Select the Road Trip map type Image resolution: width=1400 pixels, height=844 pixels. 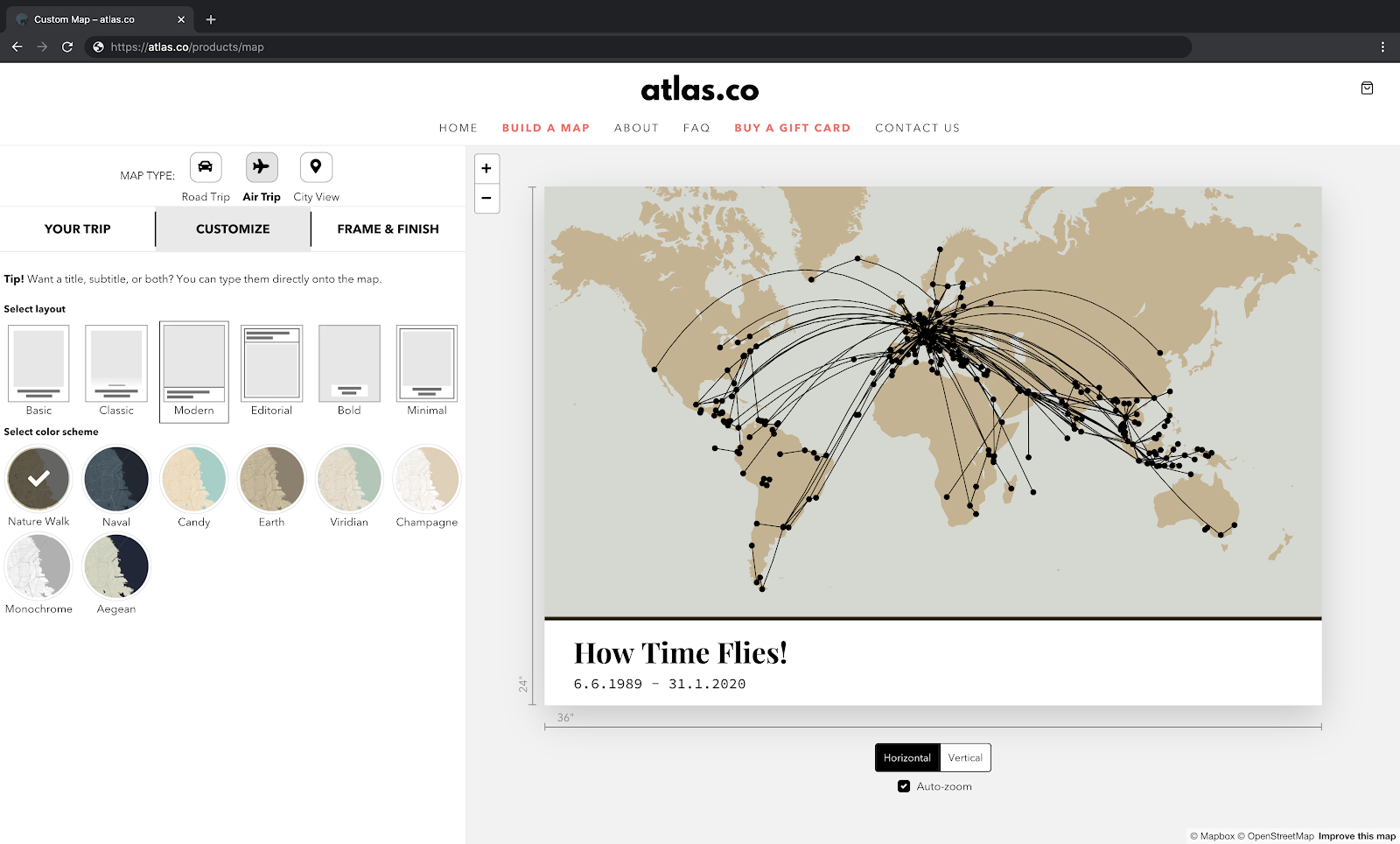pos(205,167)
